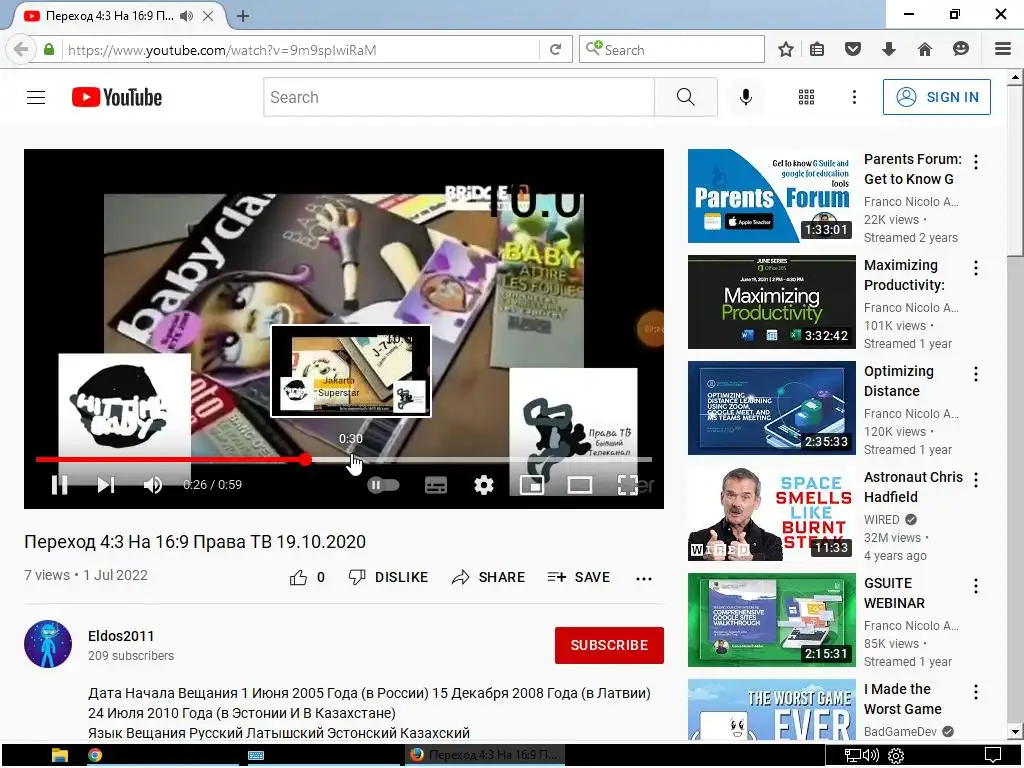Screen dimensions: 1024x768
Task: Go to YouTube home via logo
Action: click(117, 97)
